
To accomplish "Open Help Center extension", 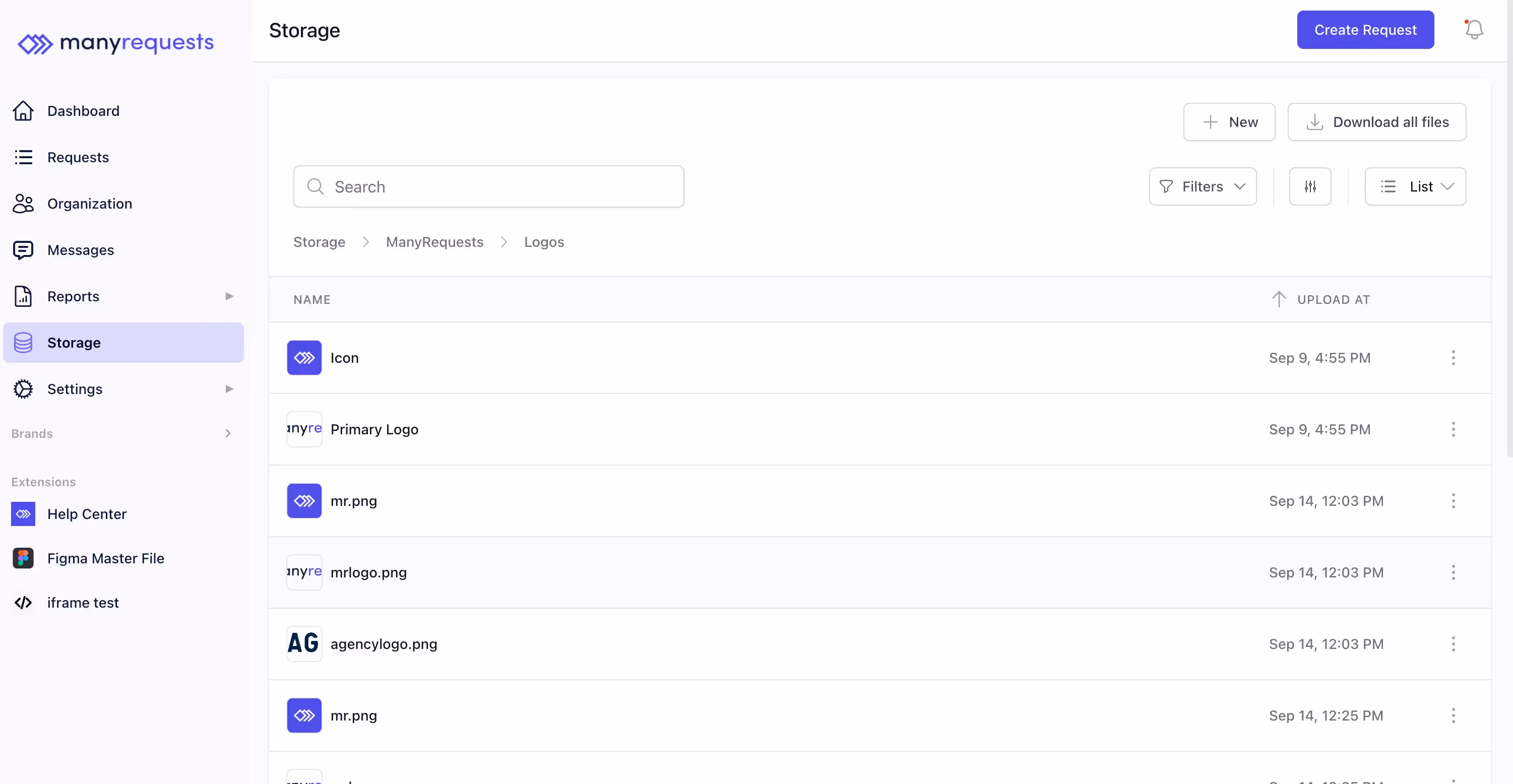I will (87, 514).
